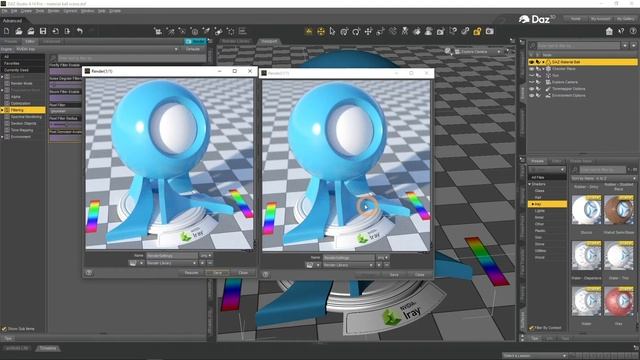
Task: Create a new scene with the New File icon
Action: pos(7,31)
